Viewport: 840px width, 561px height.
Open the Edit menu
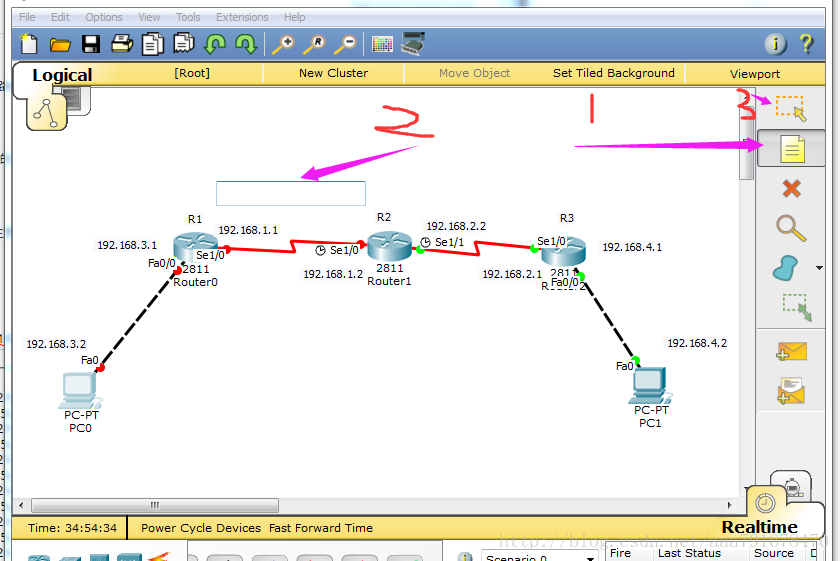pyautogui.click(x=60, y=17)
